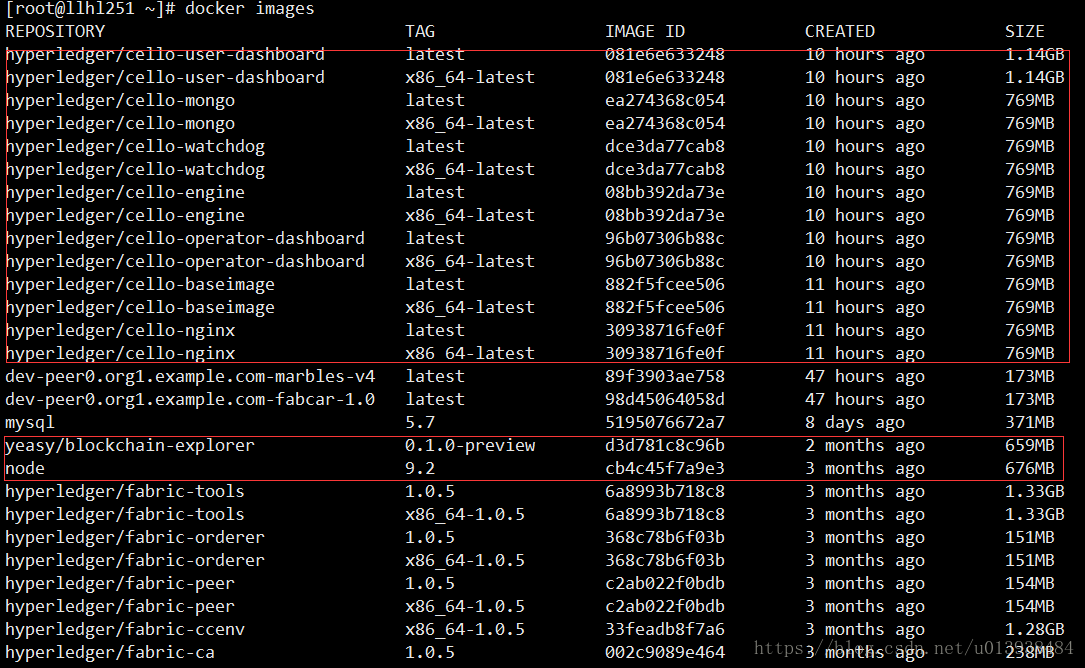Click image ID d3d781c8c96b
1085x668 pixels.
tap(665, 445)
